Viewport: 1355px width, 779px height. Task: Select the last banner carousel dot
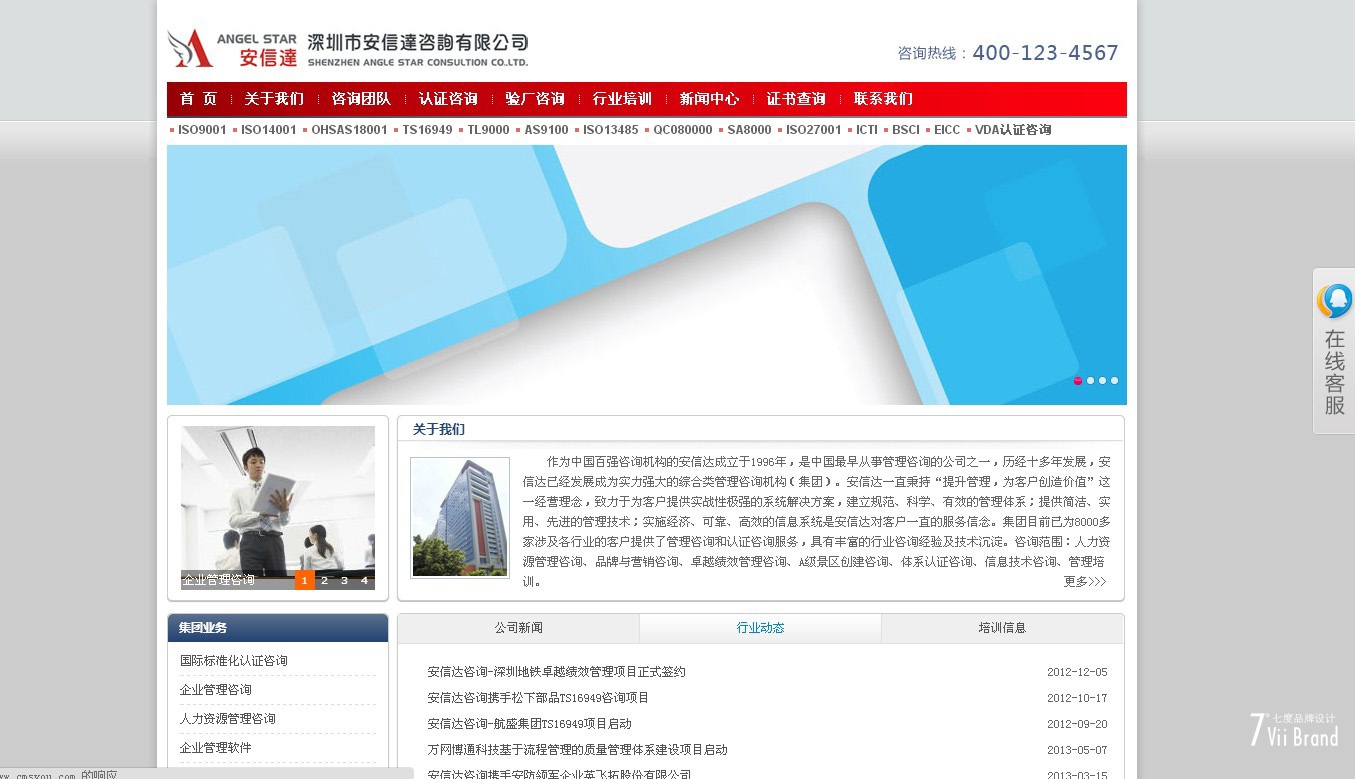pyautogui.click(x=1114, y=381)
